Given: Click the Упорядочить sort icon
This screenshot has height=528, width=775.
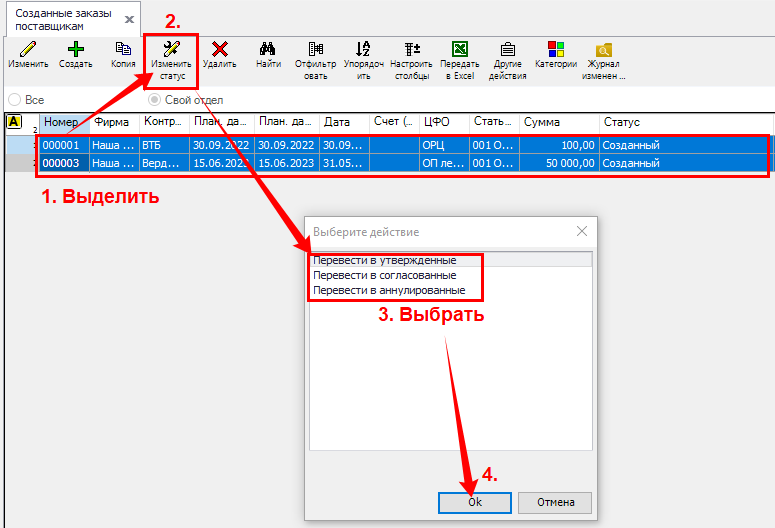Looking at the screenshot, I should [x=363, y=49].
